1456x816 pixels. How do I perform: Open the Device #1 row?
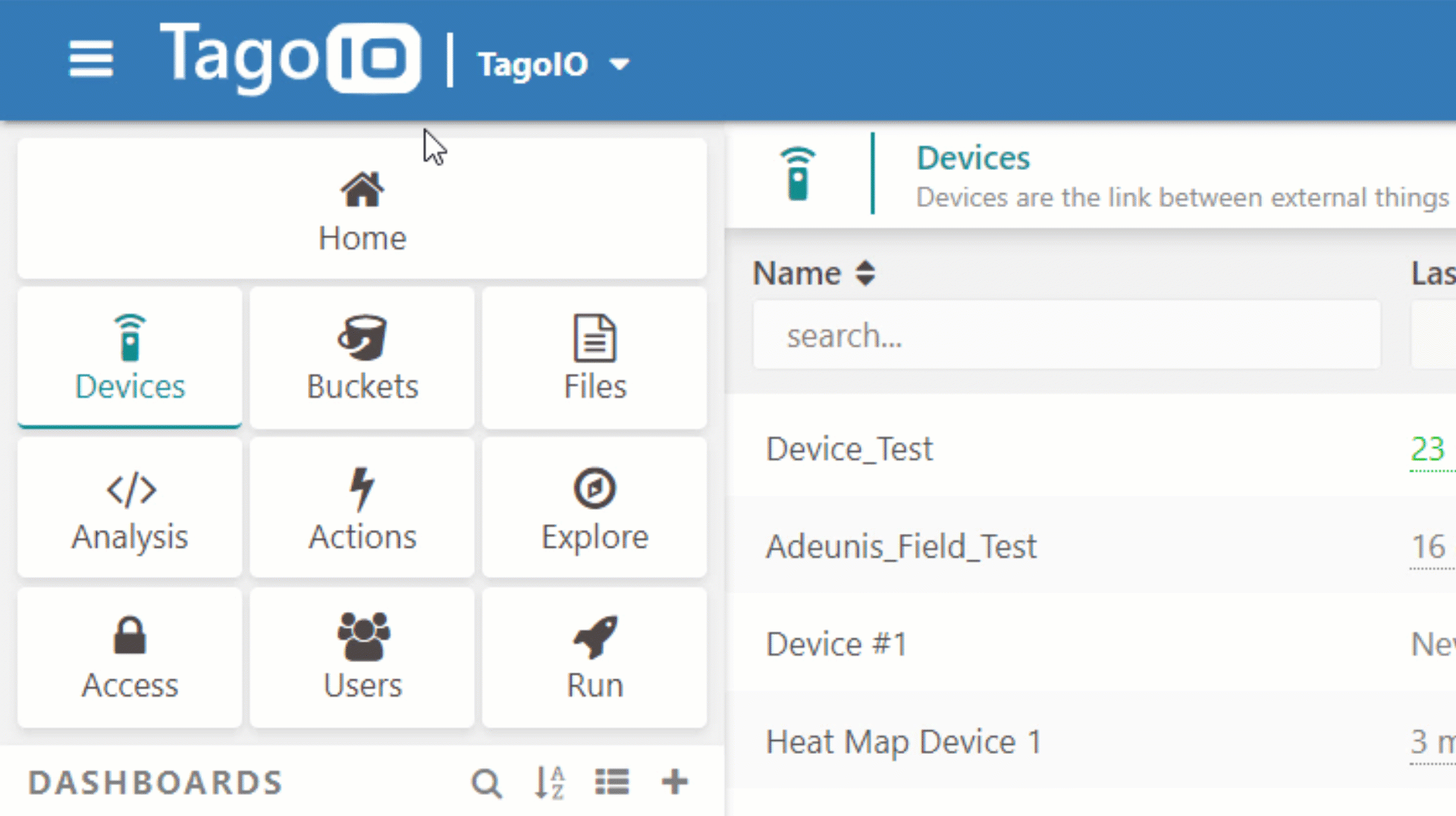(x=1090, y=644)
